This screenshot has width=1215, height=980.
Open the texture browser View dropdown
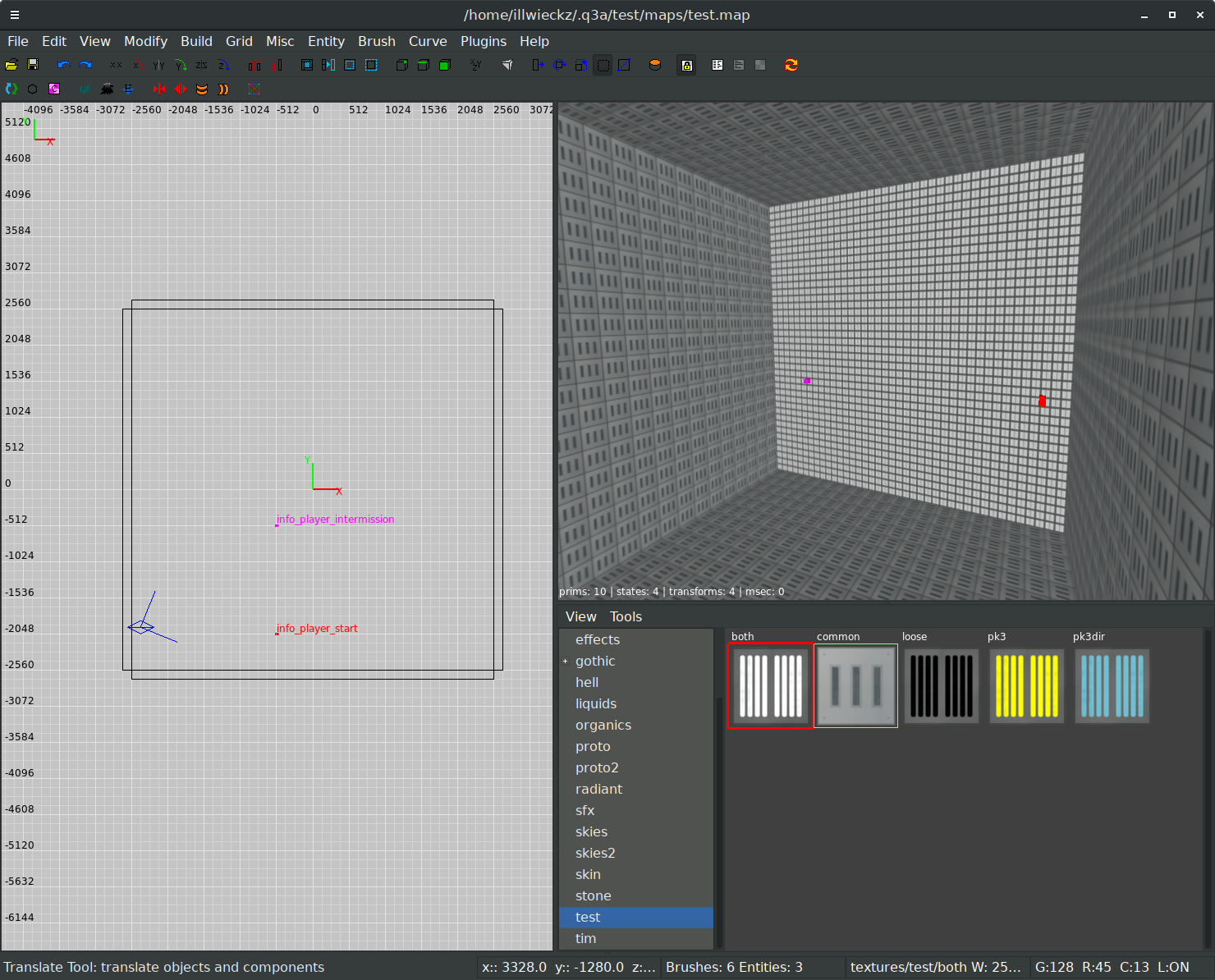tap(580, 616)
